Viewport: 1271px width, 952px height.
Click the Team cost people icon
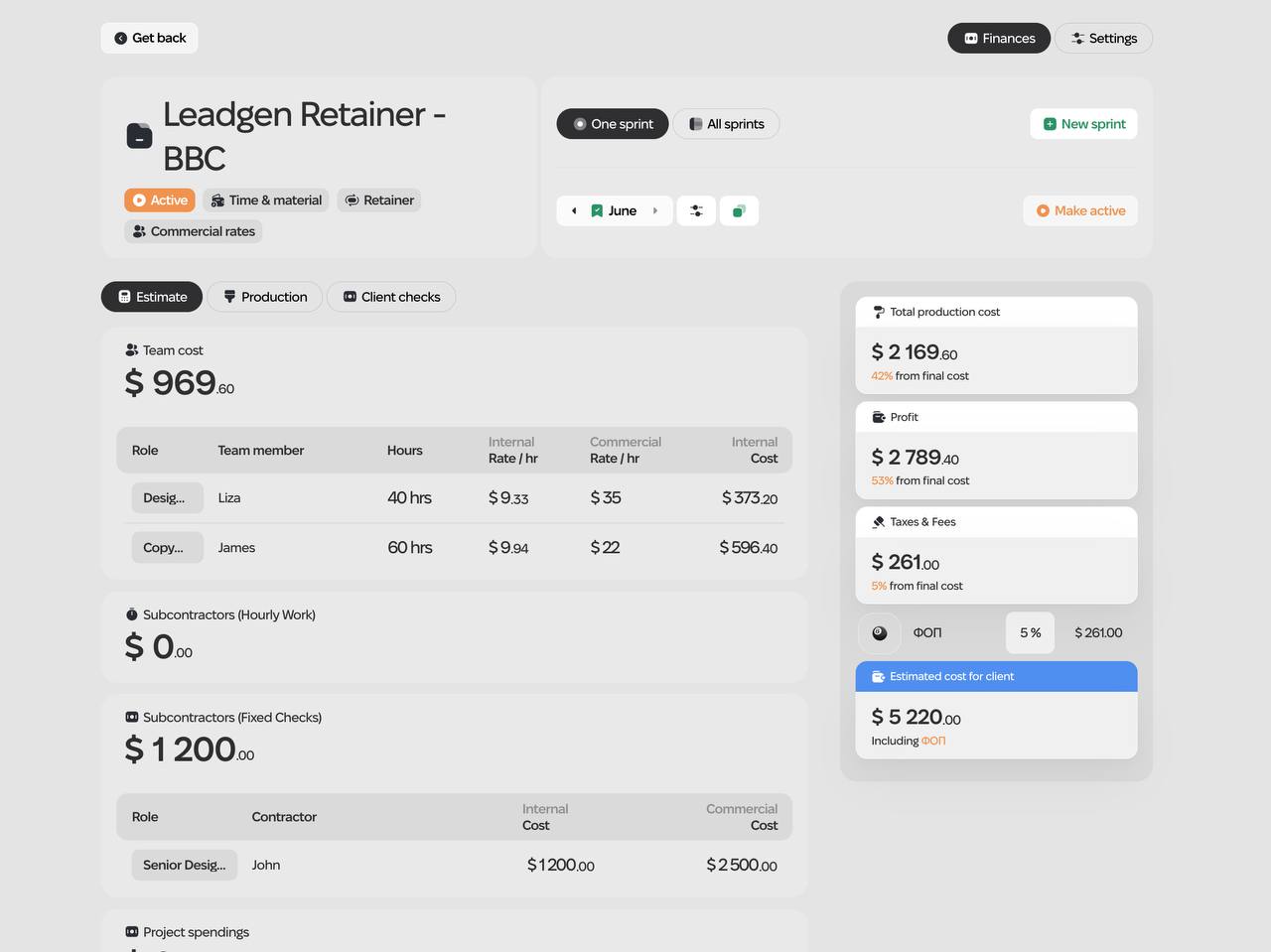coord(132,350)
